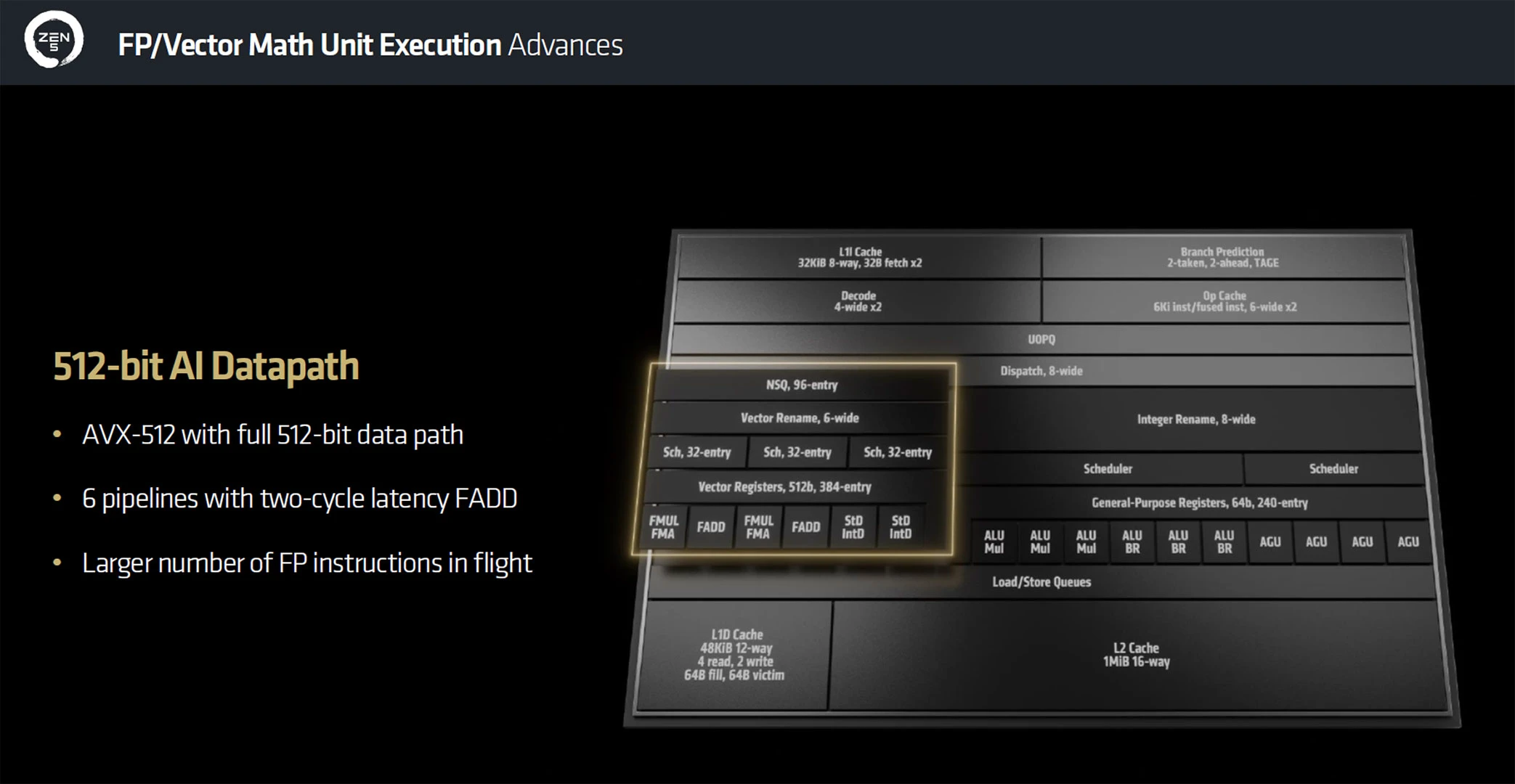This screenshot has height=784, width=1515.
Task: Select the L2 Cache 1MiB 16-way block
Action: click(1137, 655)
